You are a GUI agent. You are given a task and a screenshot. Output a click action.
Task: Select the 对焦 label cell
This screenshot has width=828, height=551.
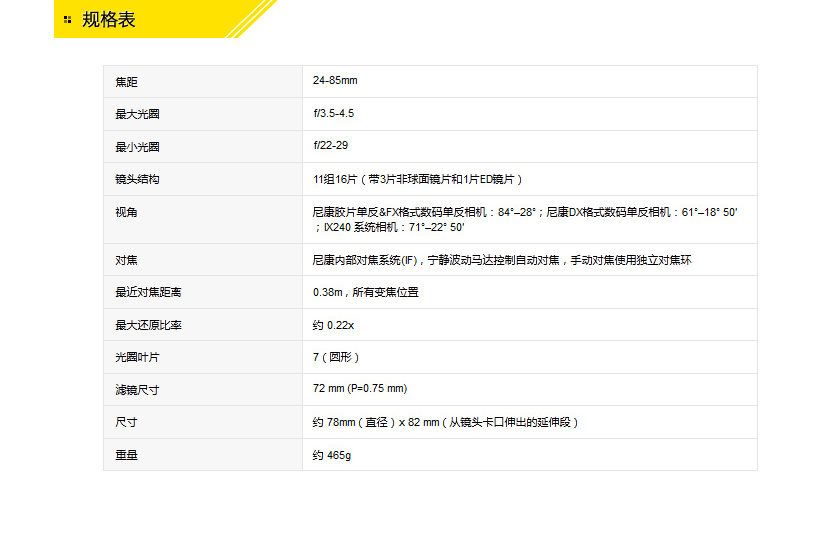(203, 260)
